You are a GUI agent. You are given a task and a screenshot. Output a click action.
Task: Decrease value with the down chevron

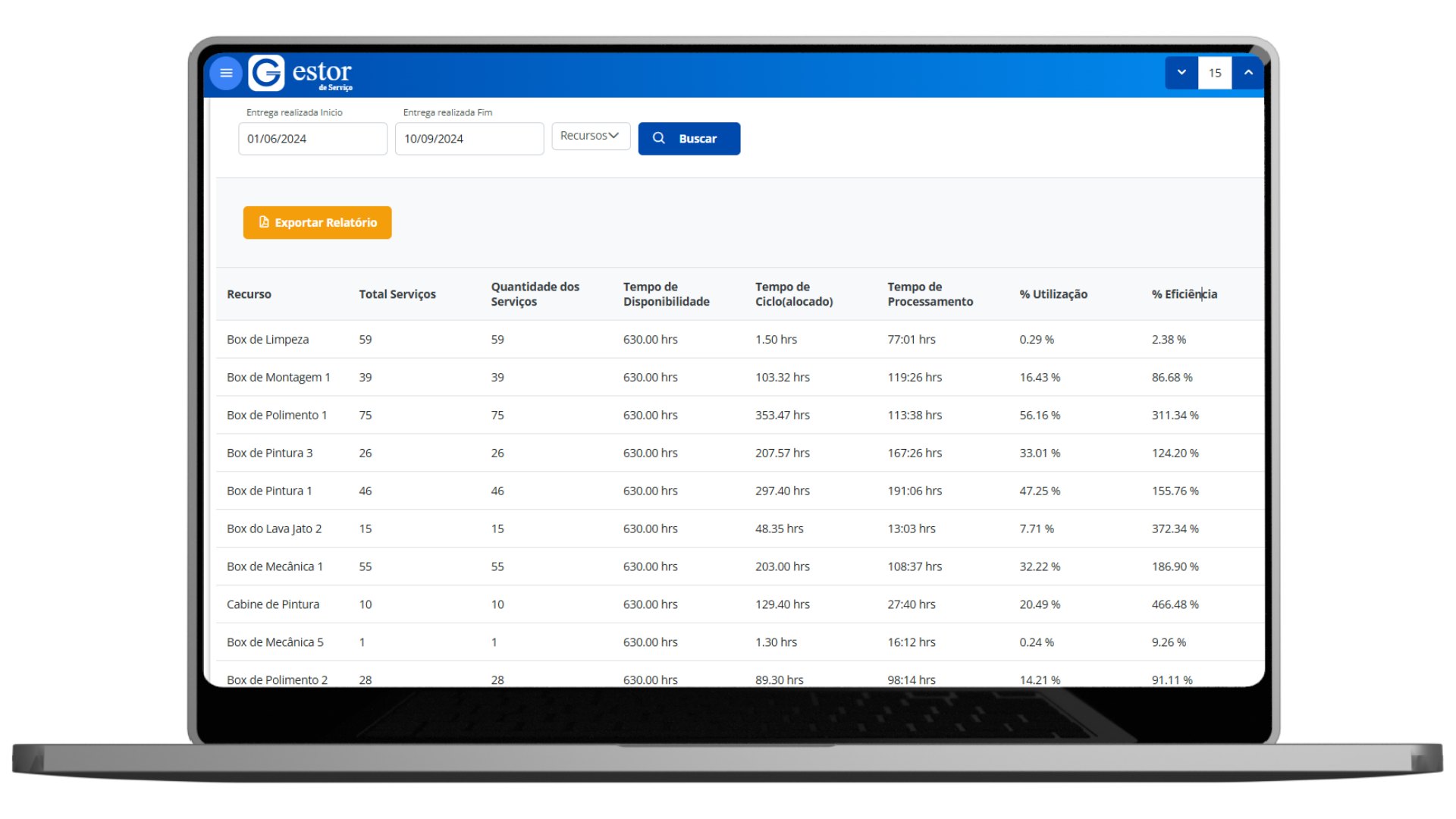pyautogui.click(x=1181, y=73)
